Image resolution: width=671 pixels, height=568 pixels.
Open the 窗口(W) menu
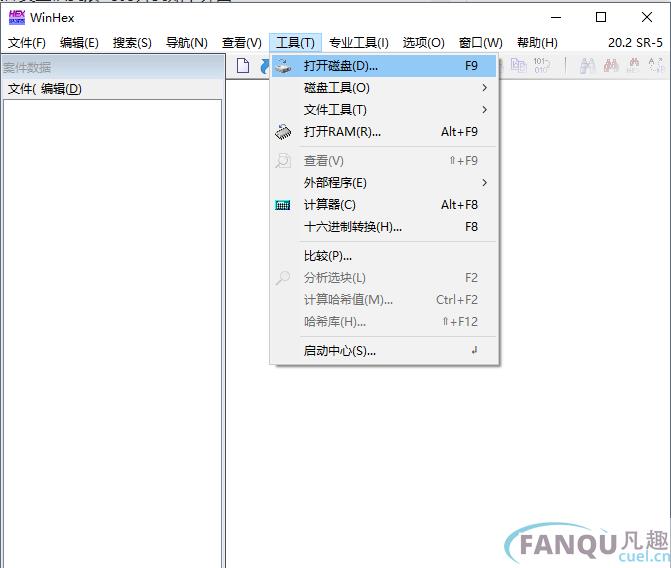pyautogui.click(x=481, y=43)
